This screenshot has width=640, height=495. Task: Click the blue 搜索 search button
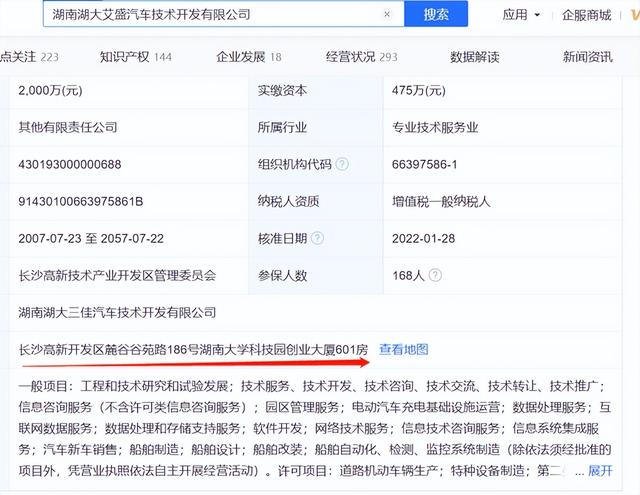coord(436,14)
